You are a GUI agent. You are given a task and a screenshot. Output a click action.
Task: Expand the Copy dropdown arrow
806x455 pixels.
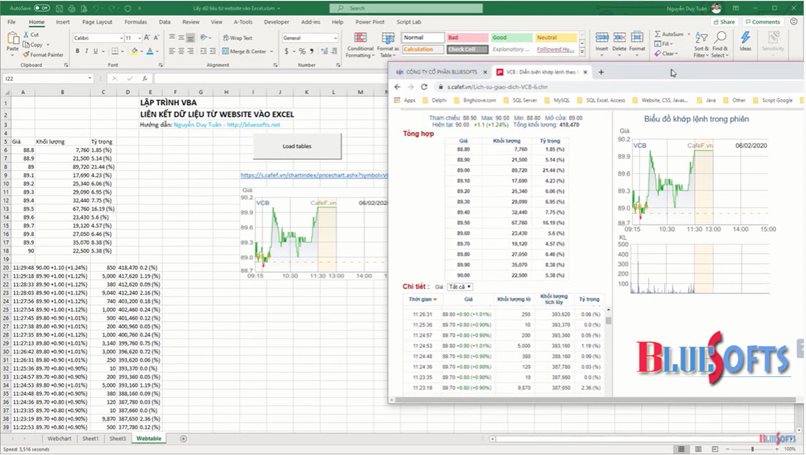tap(48, 45)
